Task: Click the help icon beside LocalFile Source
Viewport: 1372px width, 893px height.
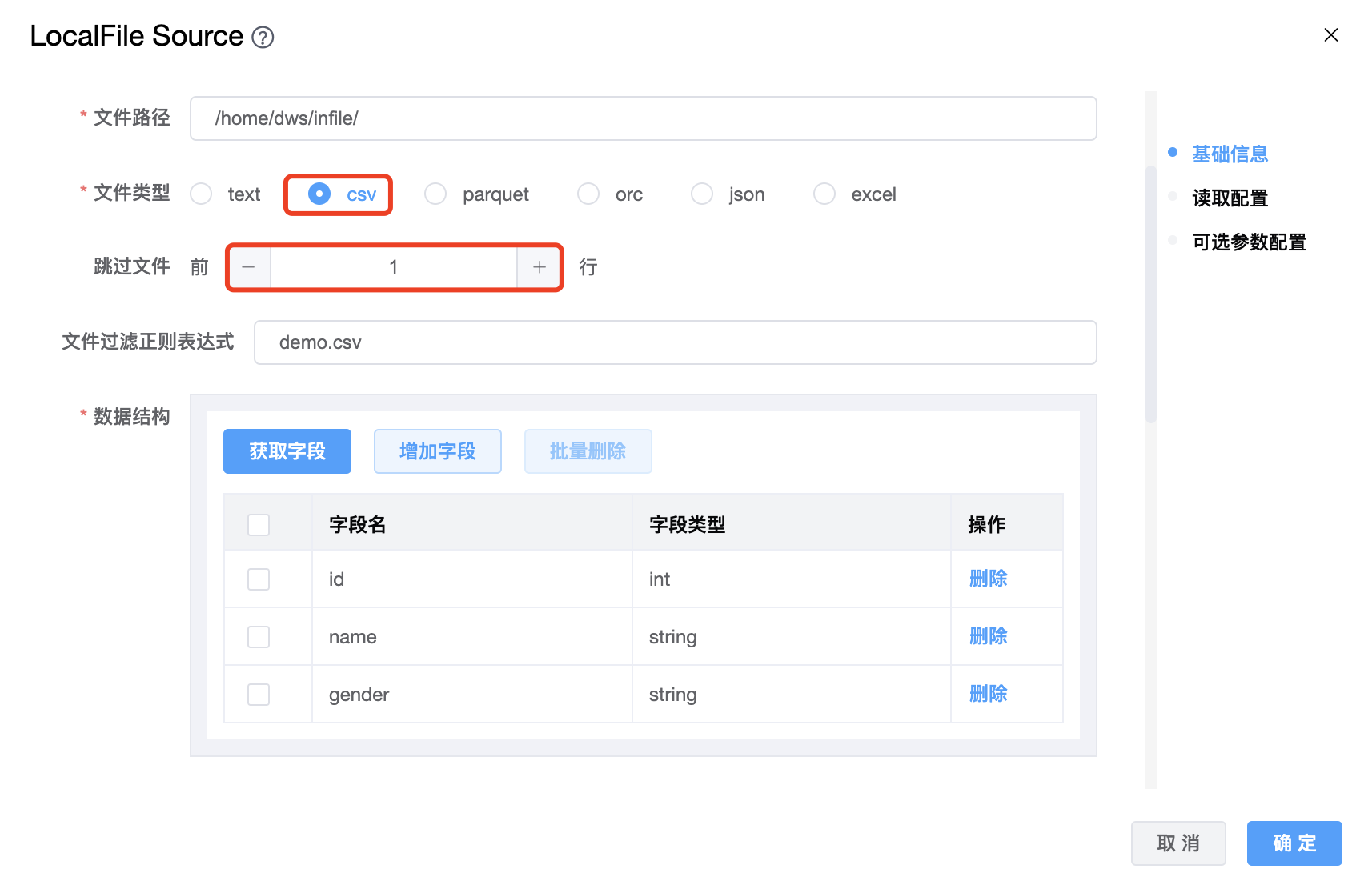Action: [263, 38]
